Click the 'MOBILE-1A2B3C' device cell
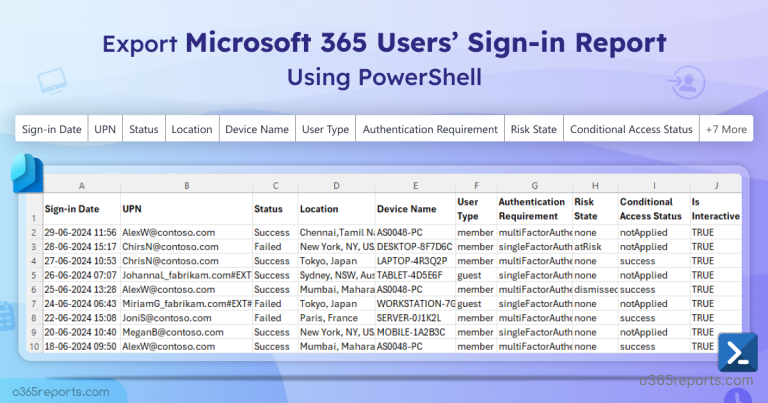This screenshot has height=403, width=768. pyautogui.click(x=415, y=332)
